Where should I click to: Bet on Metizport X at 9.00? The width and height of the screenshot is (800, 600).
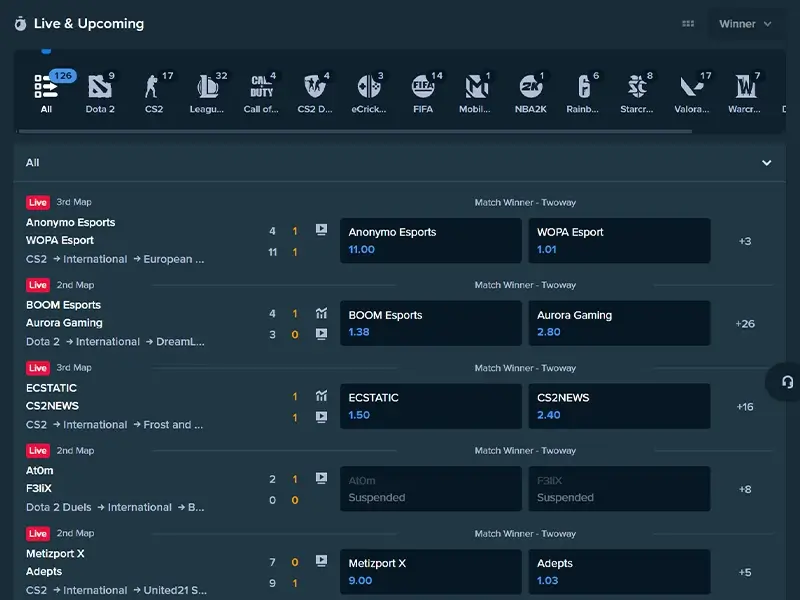tap(431, 572)
